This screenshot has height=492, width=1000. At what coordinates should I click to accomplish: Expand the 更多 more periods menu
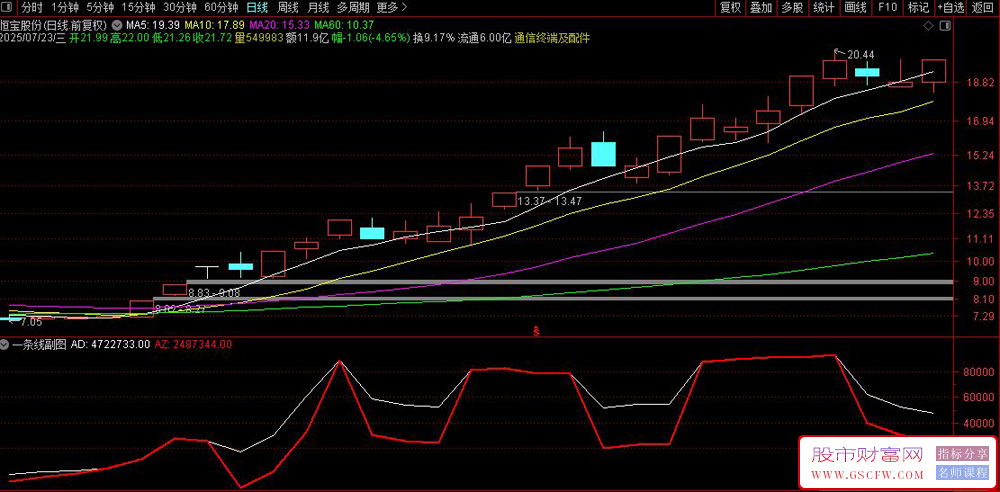point(392,8)
